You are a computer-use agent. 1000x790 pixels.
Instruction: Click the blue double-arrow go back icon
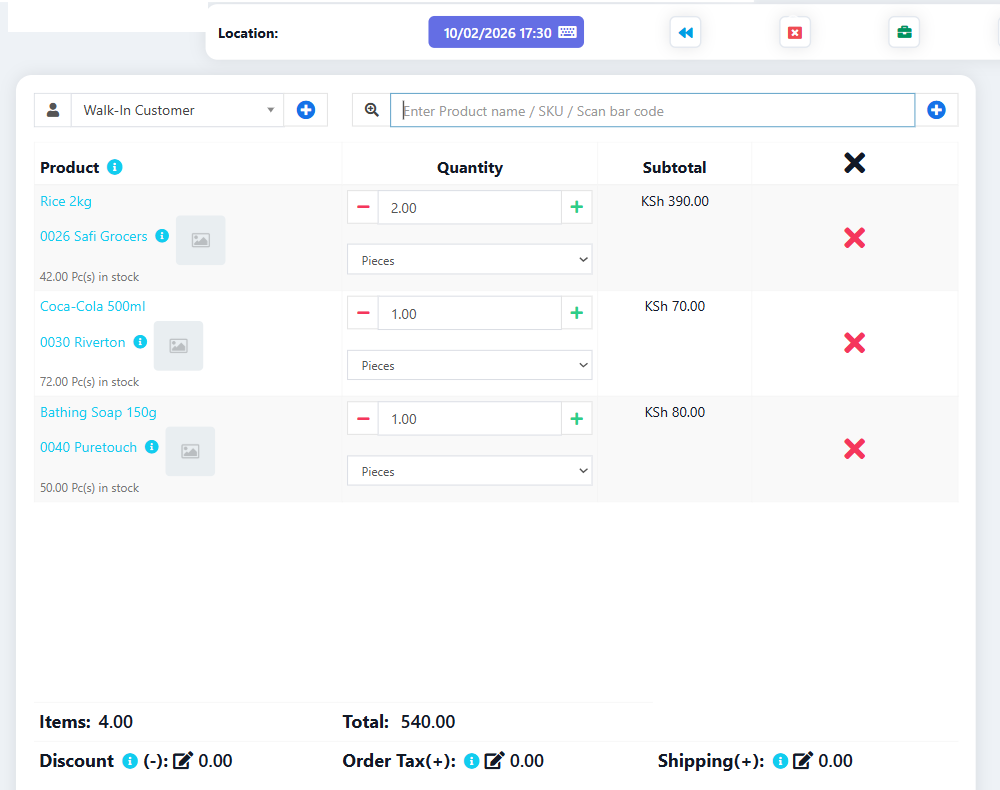click(686, 33)
